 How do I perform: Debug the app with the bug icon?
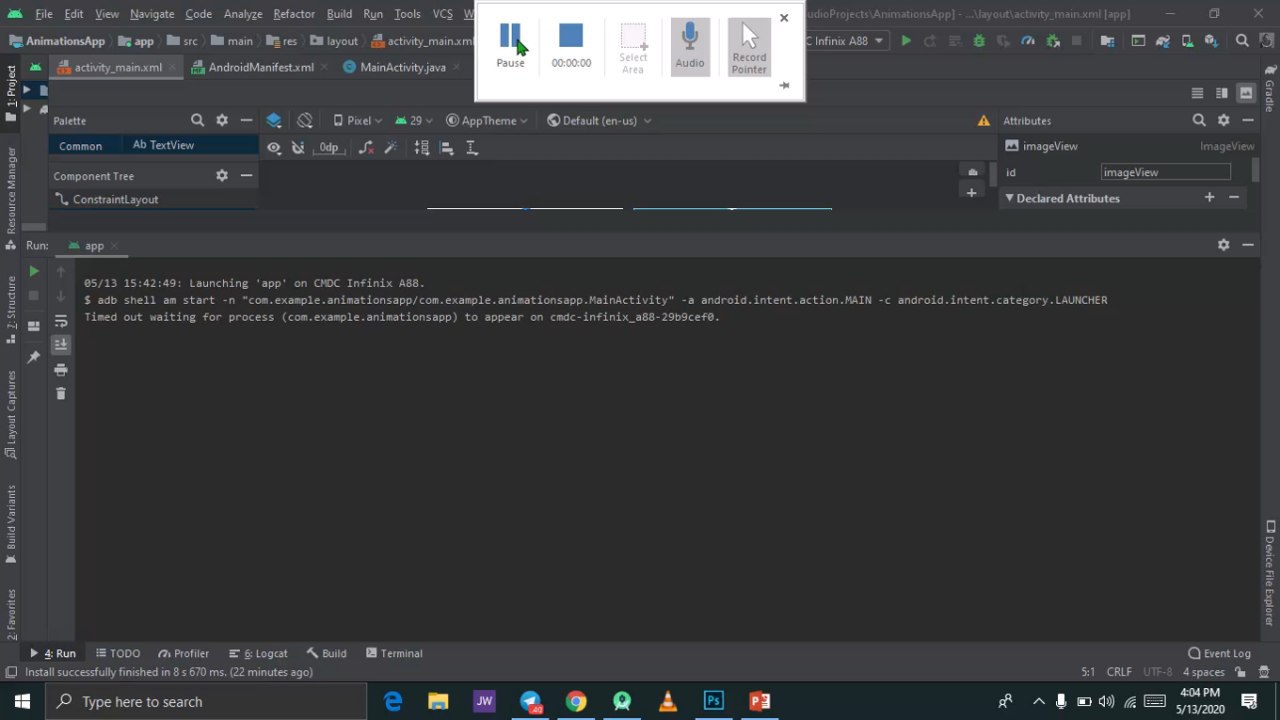coord(979,41)
